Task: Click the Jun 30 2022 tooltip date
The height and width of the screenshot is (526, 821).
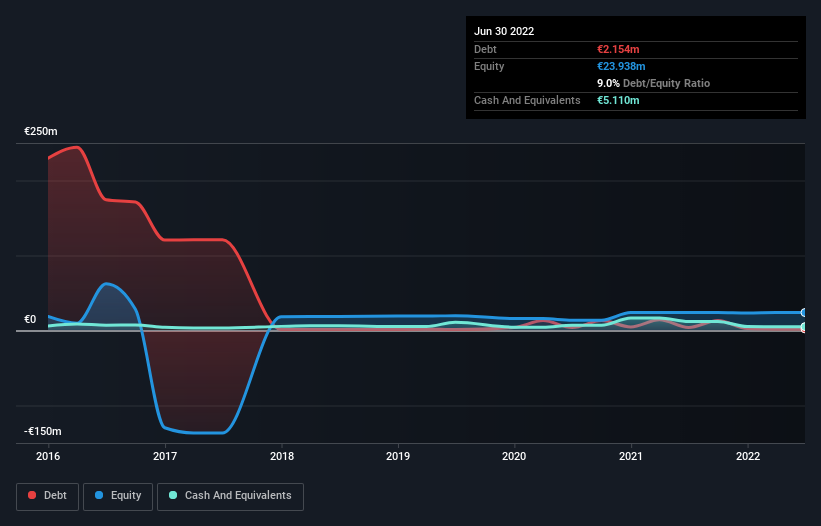Action: click(x=504, y=31)
